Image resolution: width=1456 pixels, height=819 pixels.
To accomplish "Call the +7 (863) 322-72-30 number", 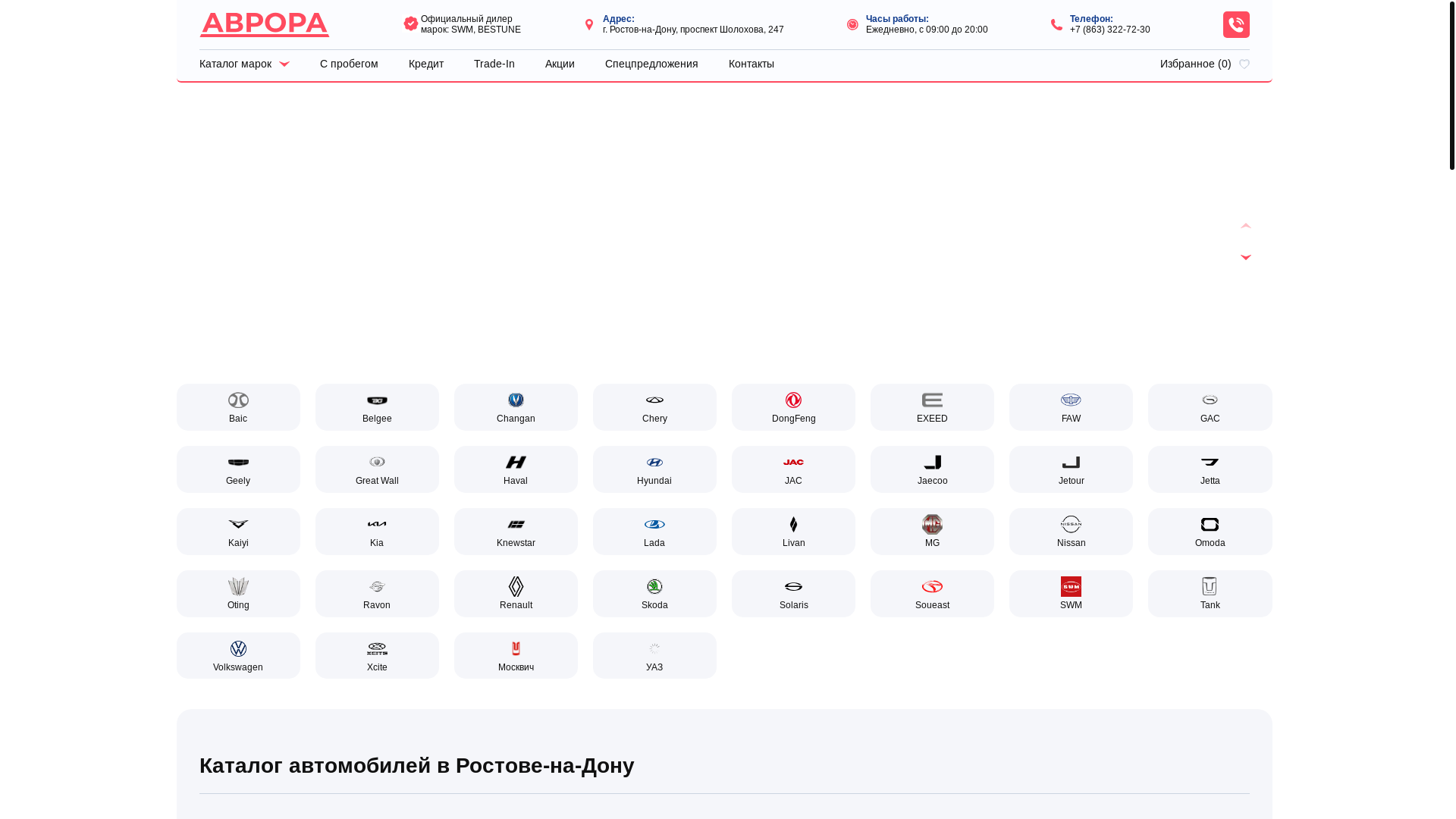I will tap(1109, 30).
